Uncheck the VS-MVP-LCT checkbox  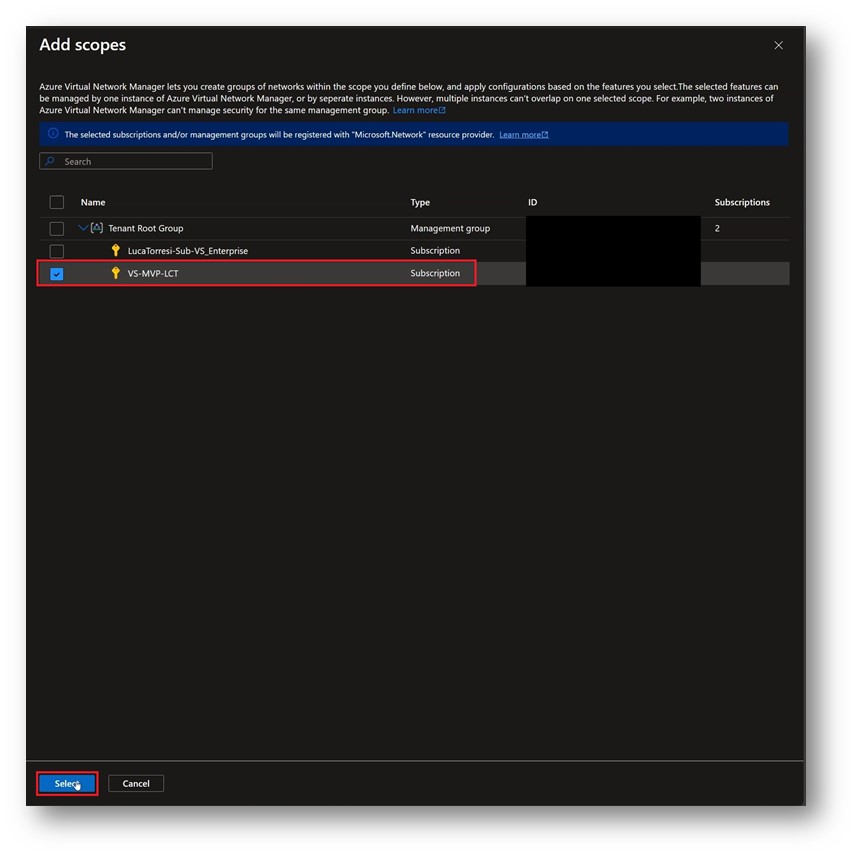tap(57, 274)
